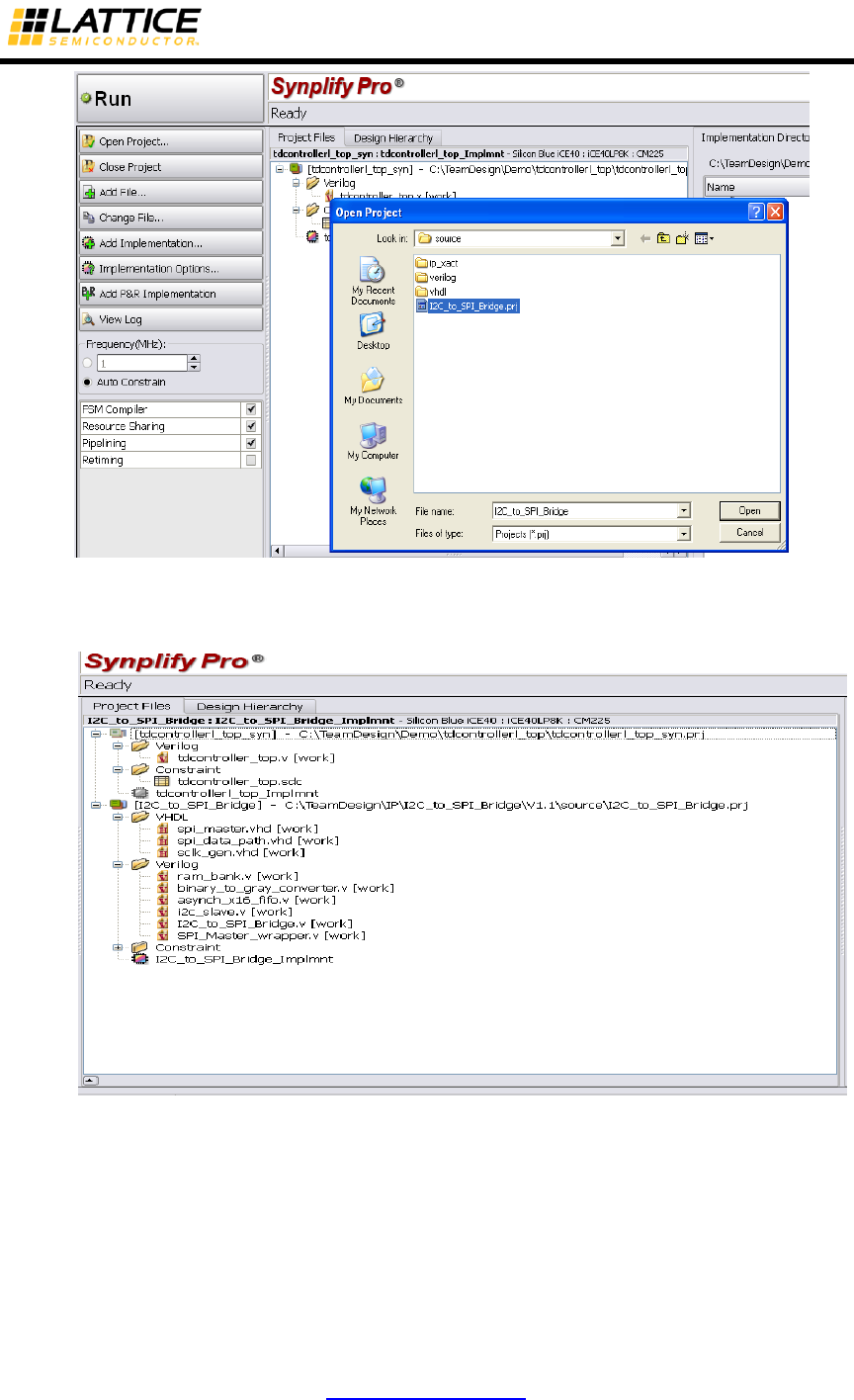
Task: Collapse the VHDL folder node
Action: pyautogui.click(x=120, y=817)
